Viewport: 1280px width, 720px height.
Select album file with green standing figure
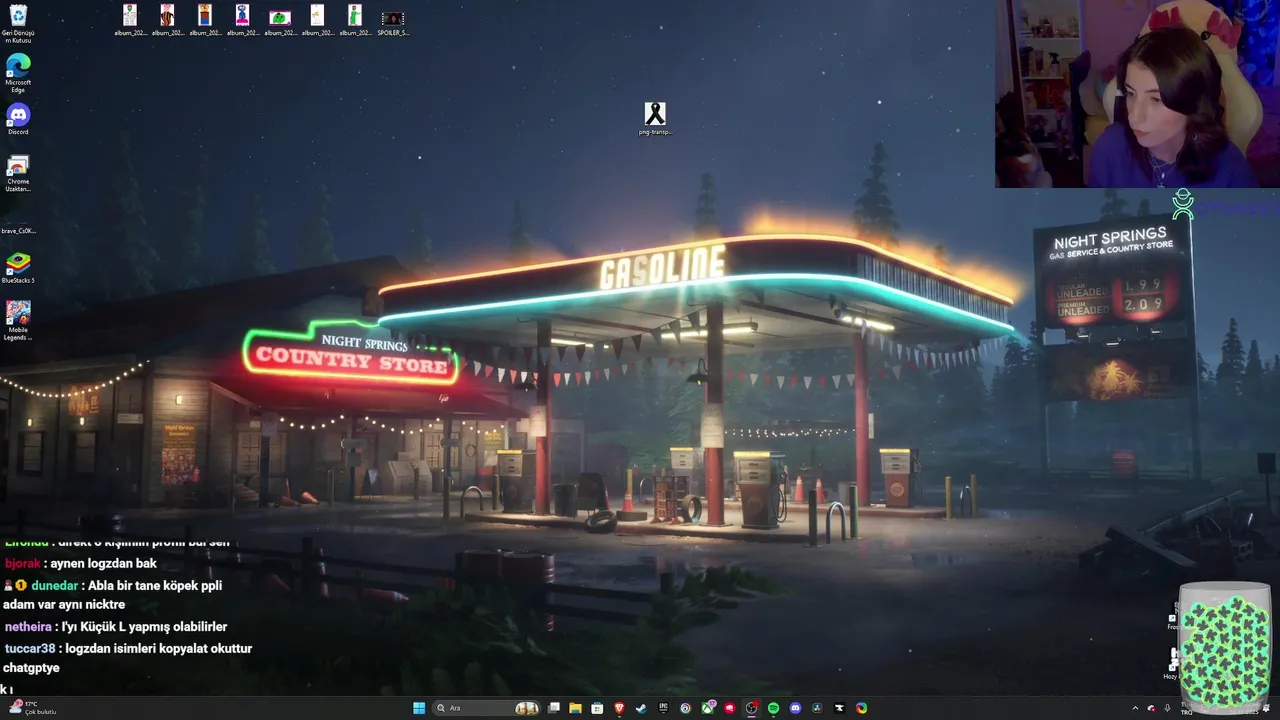[355, 20]
